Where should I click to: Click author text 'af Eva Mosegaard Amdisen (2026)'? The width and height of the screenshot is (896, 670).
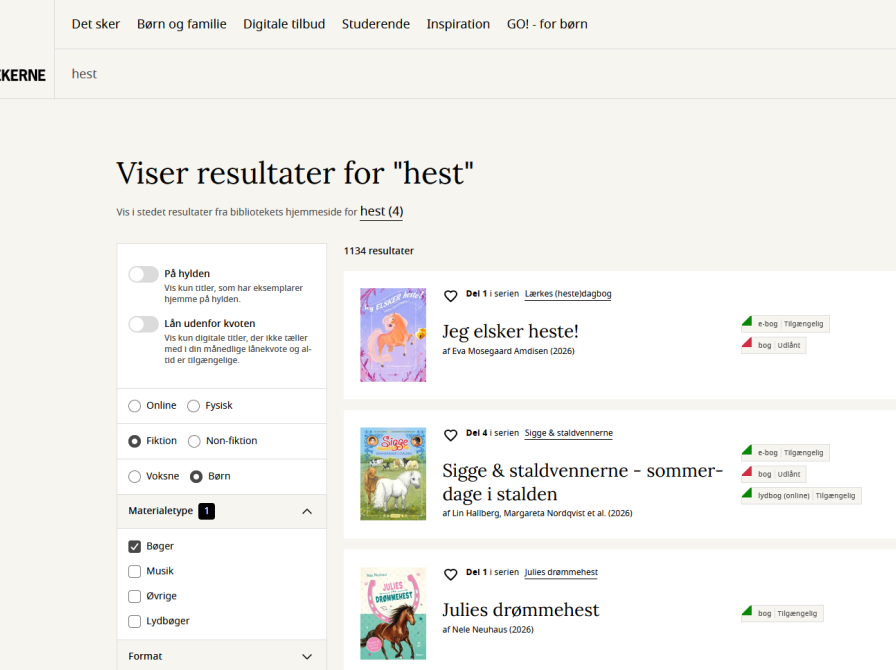tap(508, 351)
